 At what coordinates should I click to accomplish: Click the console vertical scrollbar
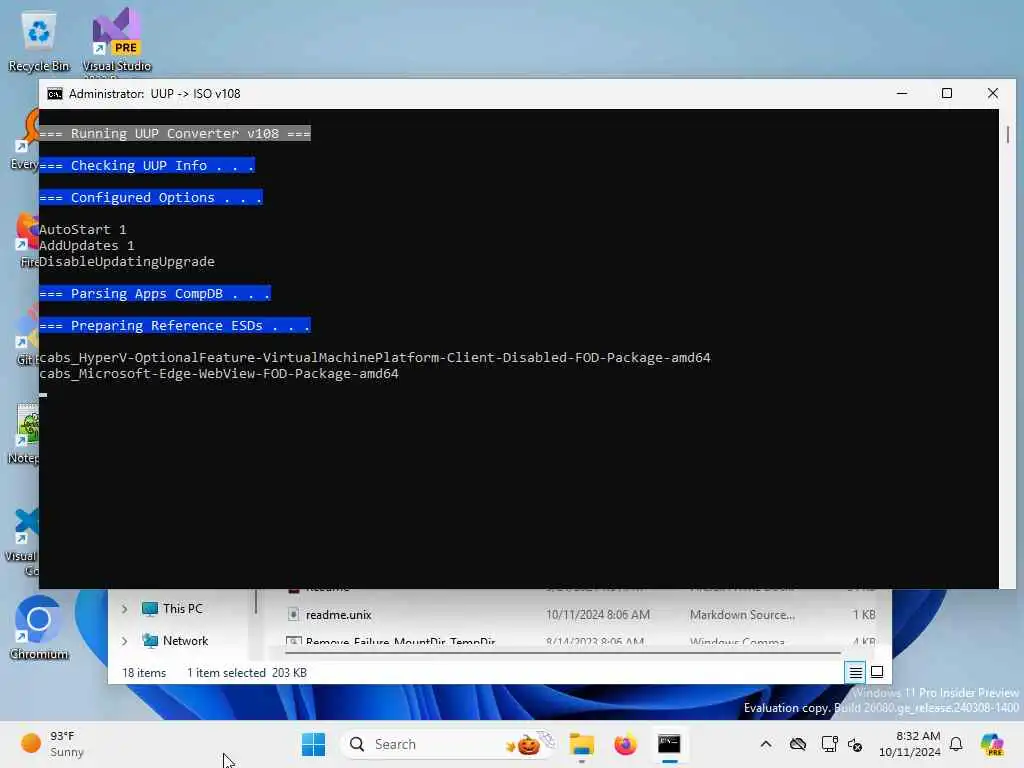coord(1008,134)
